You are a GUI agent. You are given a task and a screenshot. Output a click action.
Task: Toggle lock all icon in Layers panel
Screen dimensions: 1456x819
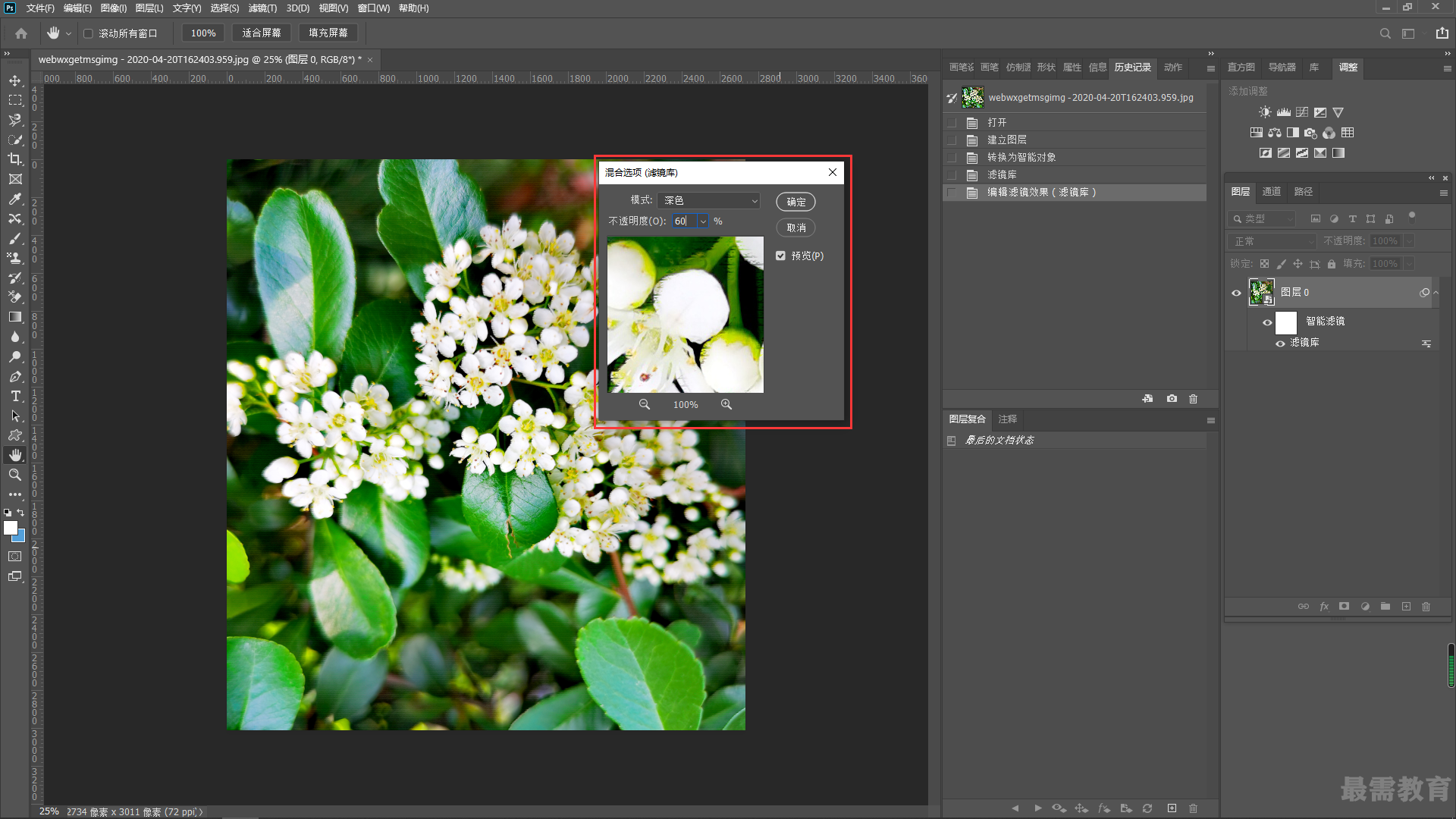tap(1332, 264)
